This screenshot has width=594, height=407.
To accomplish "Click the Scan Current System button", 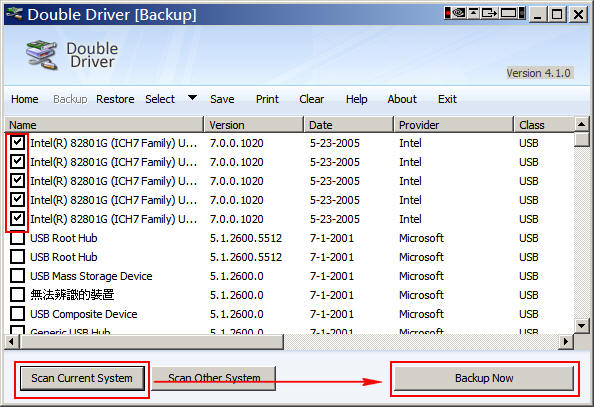I will point(82,378).
